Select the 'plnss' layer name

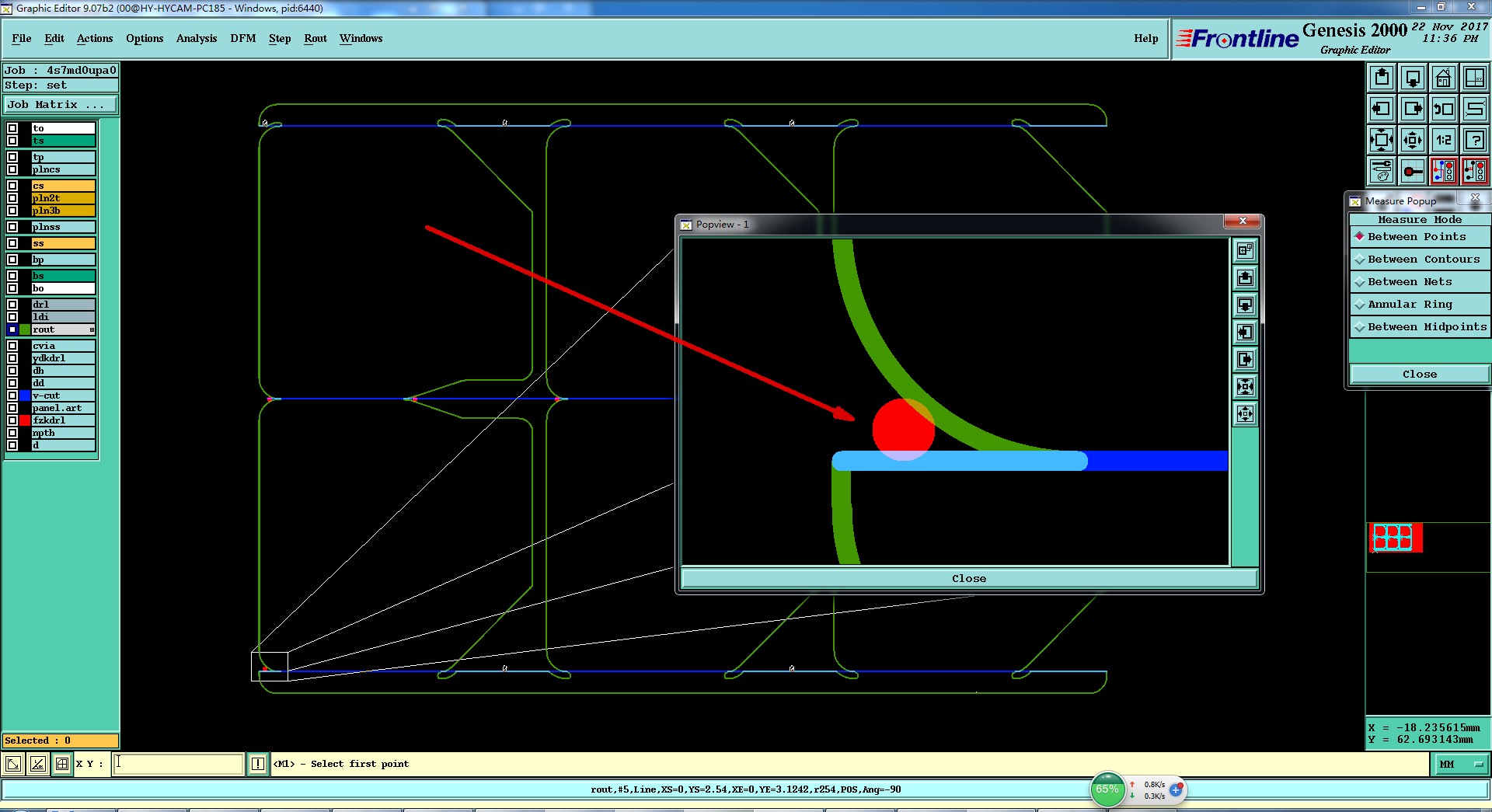(x=63, y=227)
